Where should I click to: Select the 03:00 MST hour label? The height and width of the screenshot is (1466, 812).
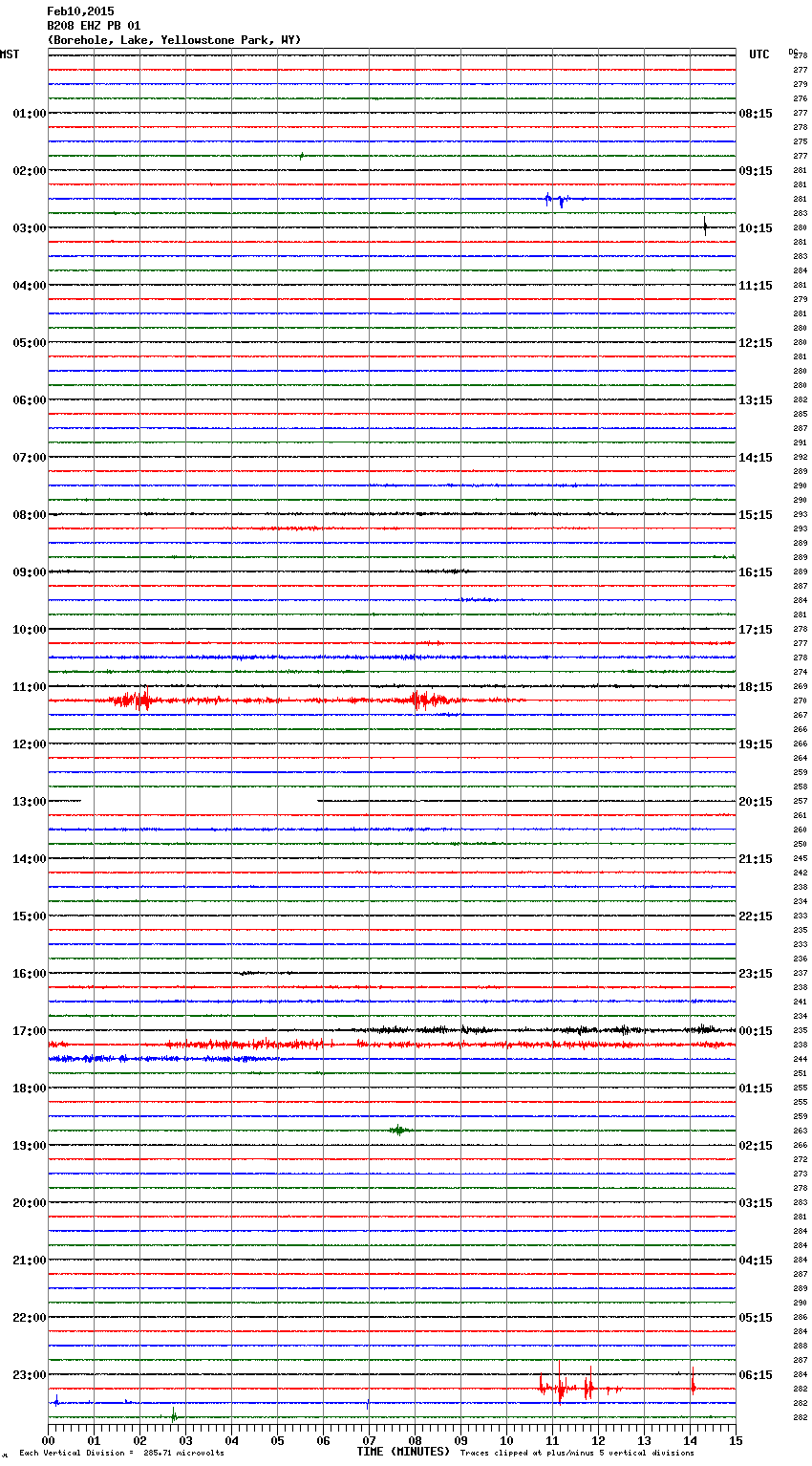[29, 227]
